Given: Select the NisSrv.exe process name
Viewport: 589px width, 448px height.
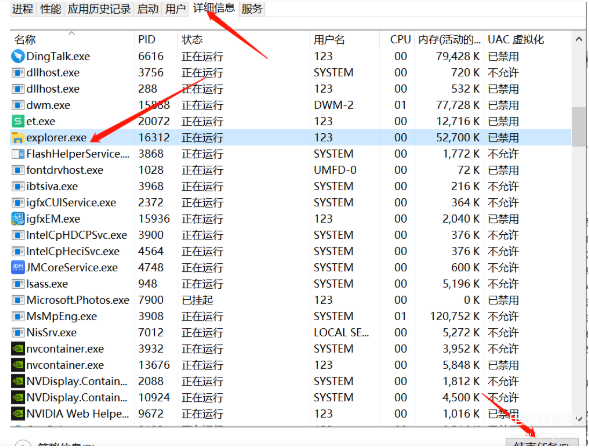Looking at the screenshot, I should point(51,332).
